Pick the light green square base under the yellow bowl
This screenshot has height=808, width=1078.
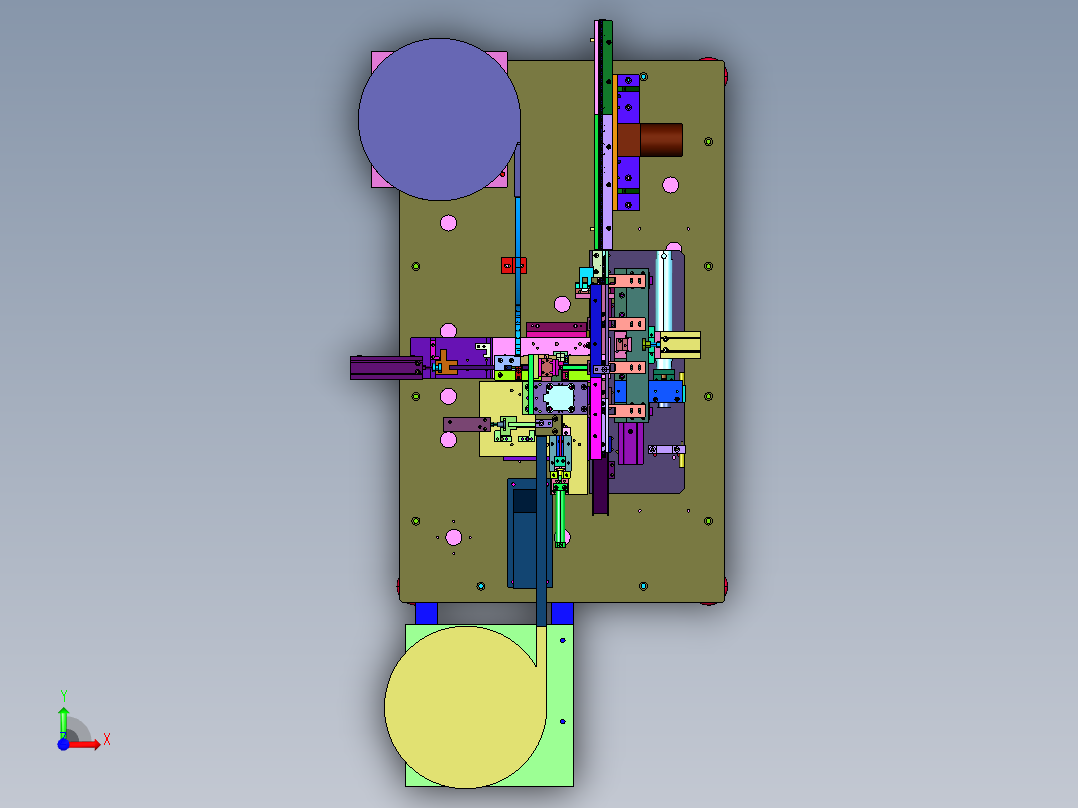coord(560,756)
